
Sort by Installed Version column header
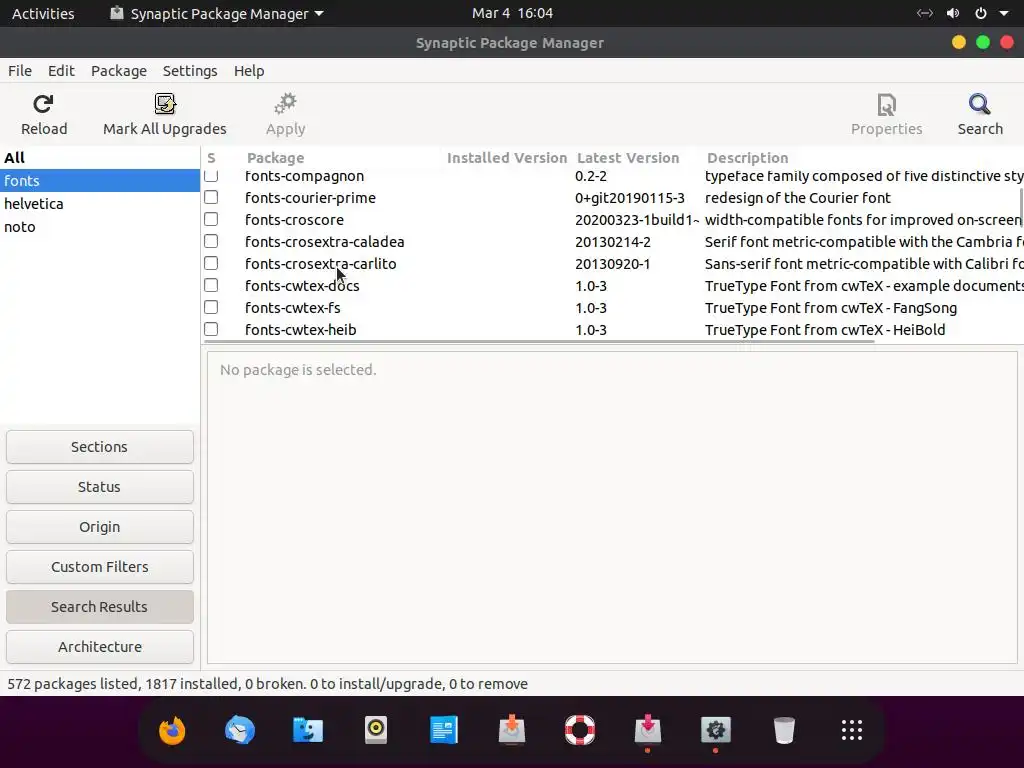[507, 157]
